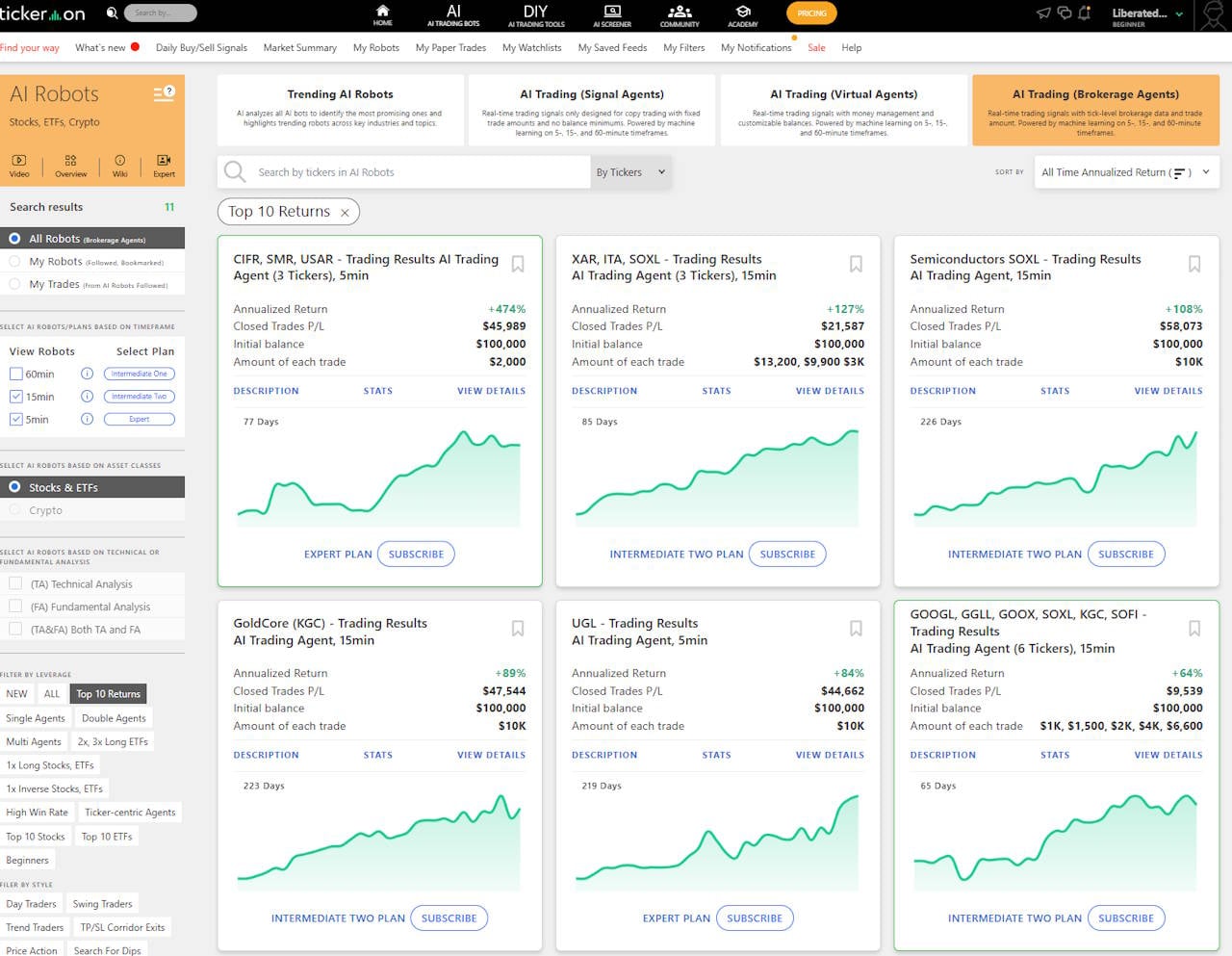Image resolution: width=1232 pixels, height=956 pixels.
Task: View details of Semiconductors SOXL agent
Action: click(x=1168, y=391)
